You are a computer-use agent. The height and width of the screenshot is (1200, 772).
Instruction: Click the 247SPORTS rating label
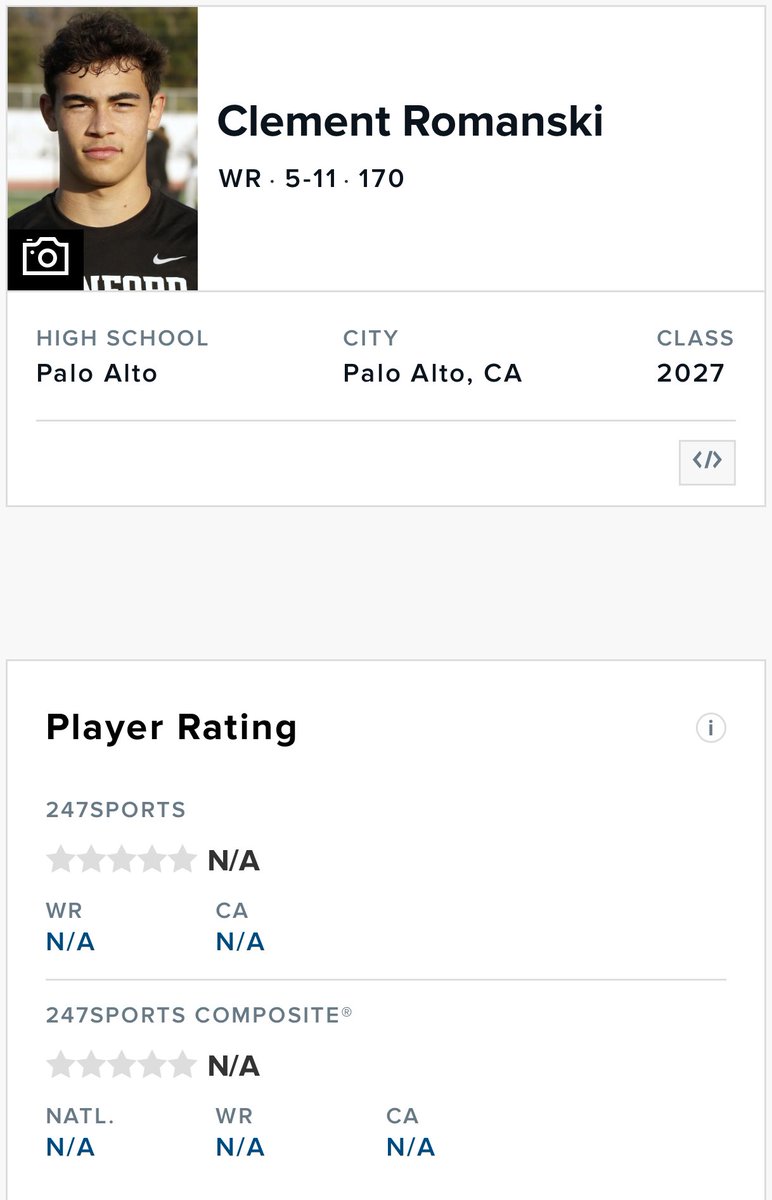[116, 810]
